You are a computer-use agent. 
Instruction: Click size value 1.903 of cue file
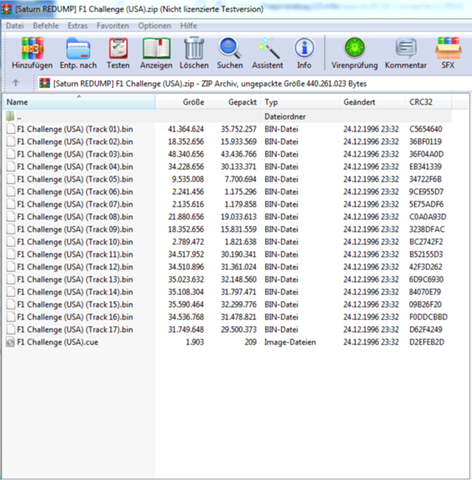195,342
